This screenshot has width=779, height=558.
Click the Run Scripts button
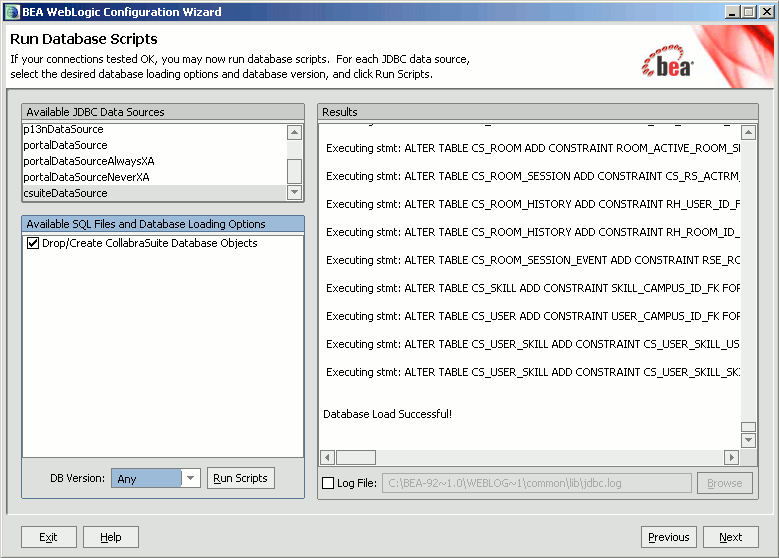tap(240, 478)
